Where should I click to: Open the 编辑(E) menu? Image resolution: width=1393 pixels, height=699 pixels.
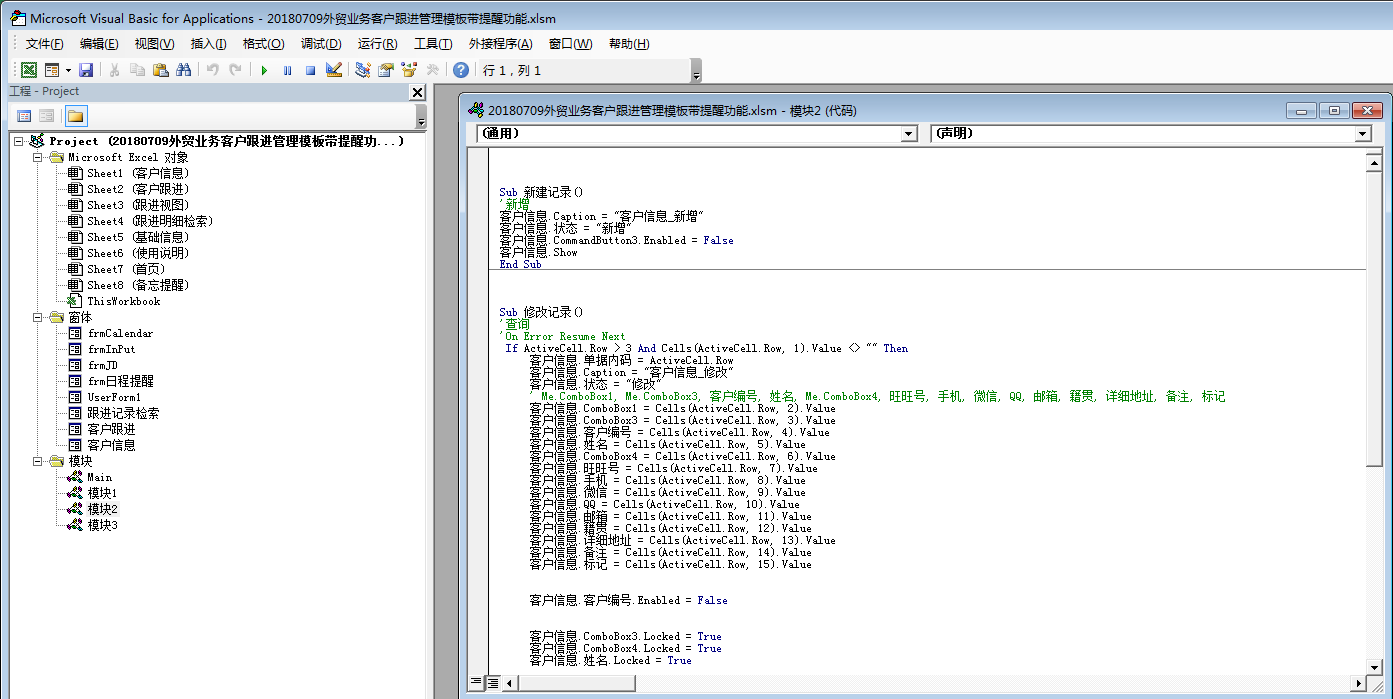coord(99,44)
